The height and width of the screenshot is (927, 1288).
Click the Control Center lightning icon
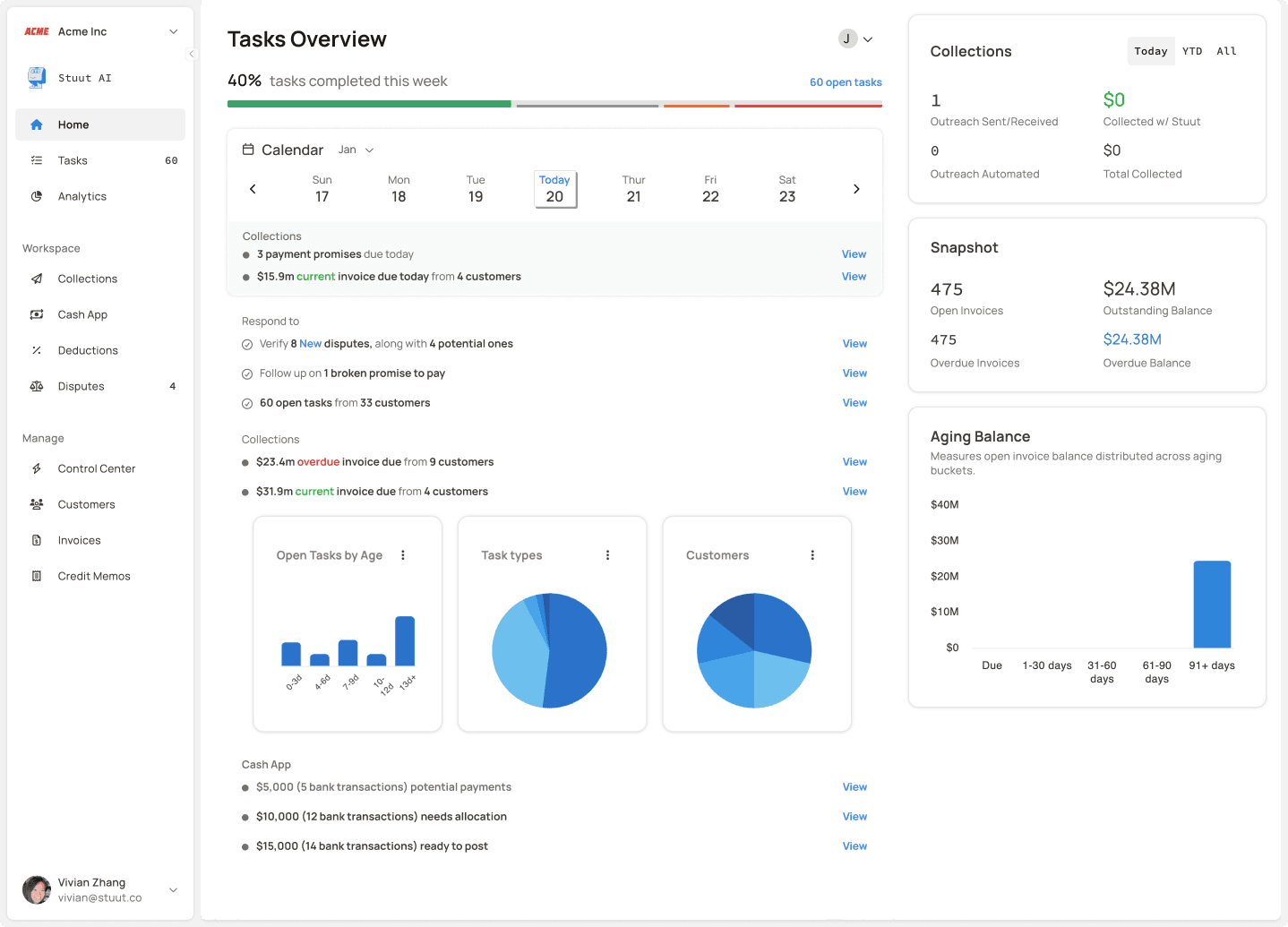click(x=37, y=468)
